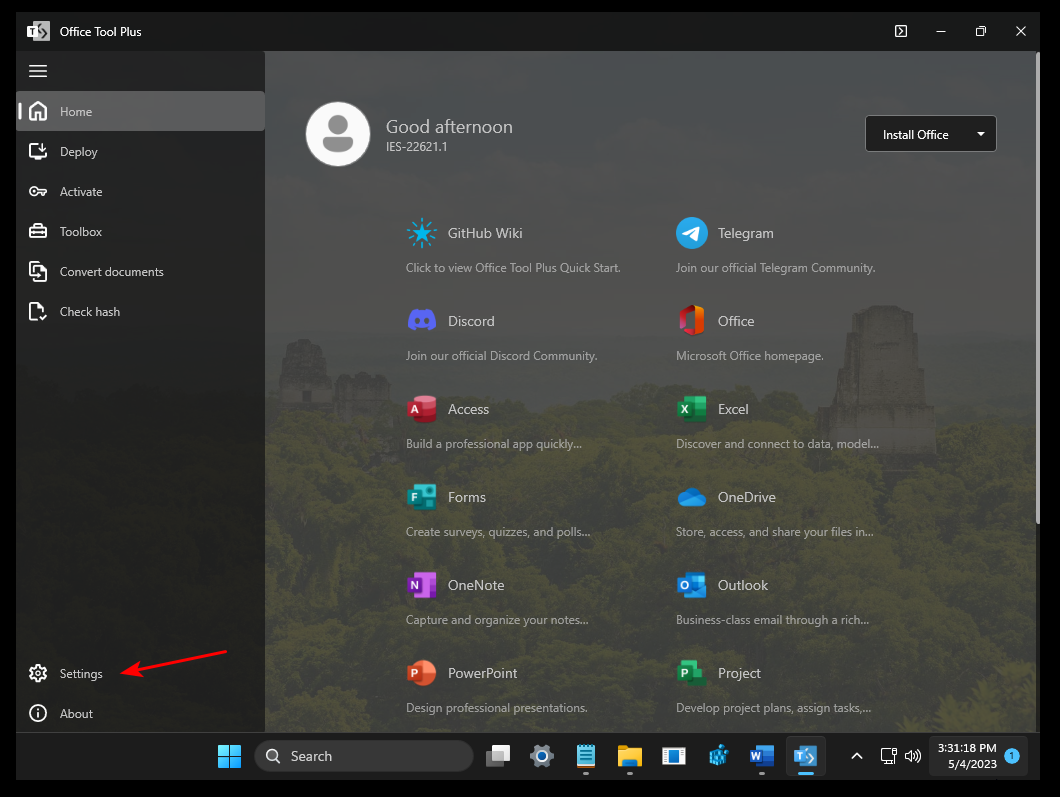Viewport: 1060px width, 797px height.
Task: Click the GitHub Wiki icon
Action: pos(422,233)
